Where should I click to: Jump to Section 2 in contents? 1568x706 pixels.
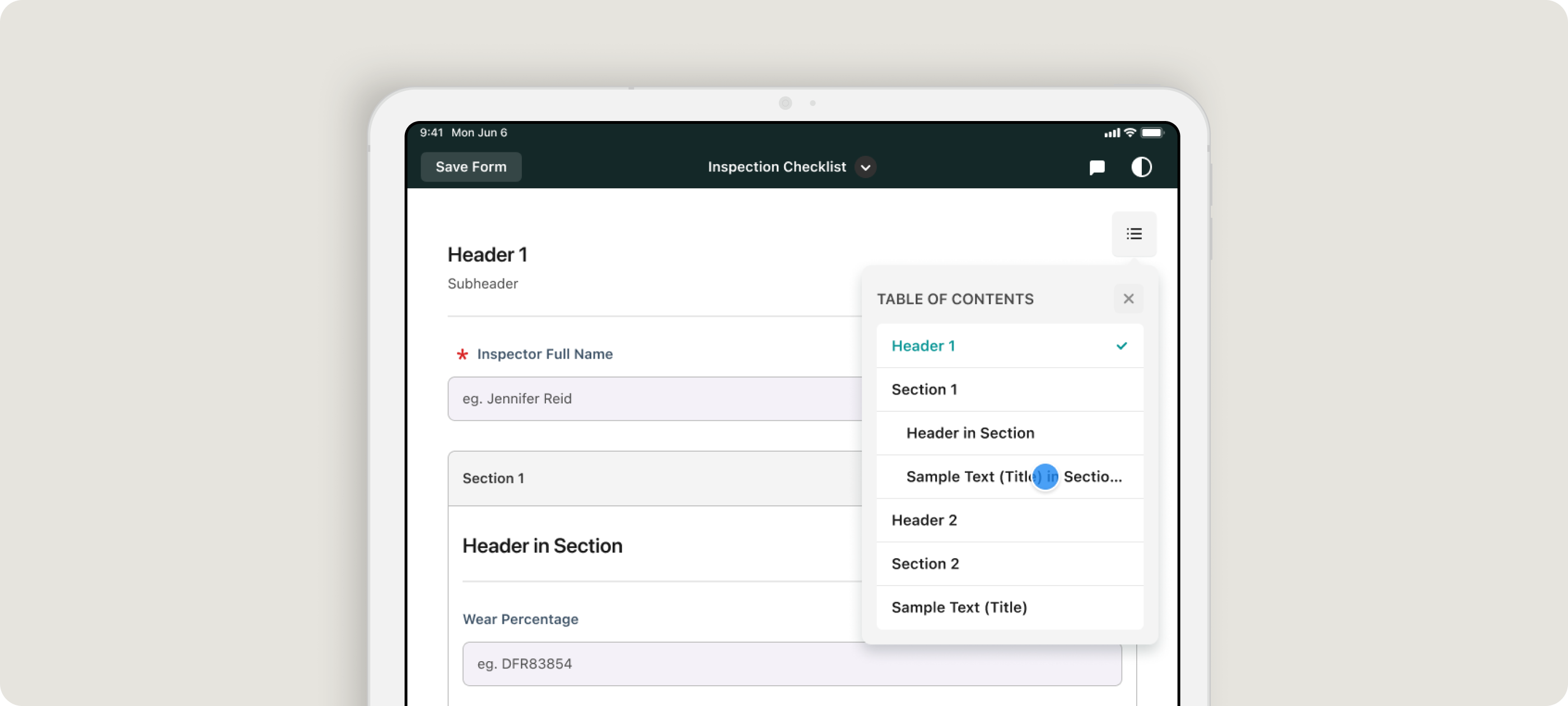pos(925,564)
